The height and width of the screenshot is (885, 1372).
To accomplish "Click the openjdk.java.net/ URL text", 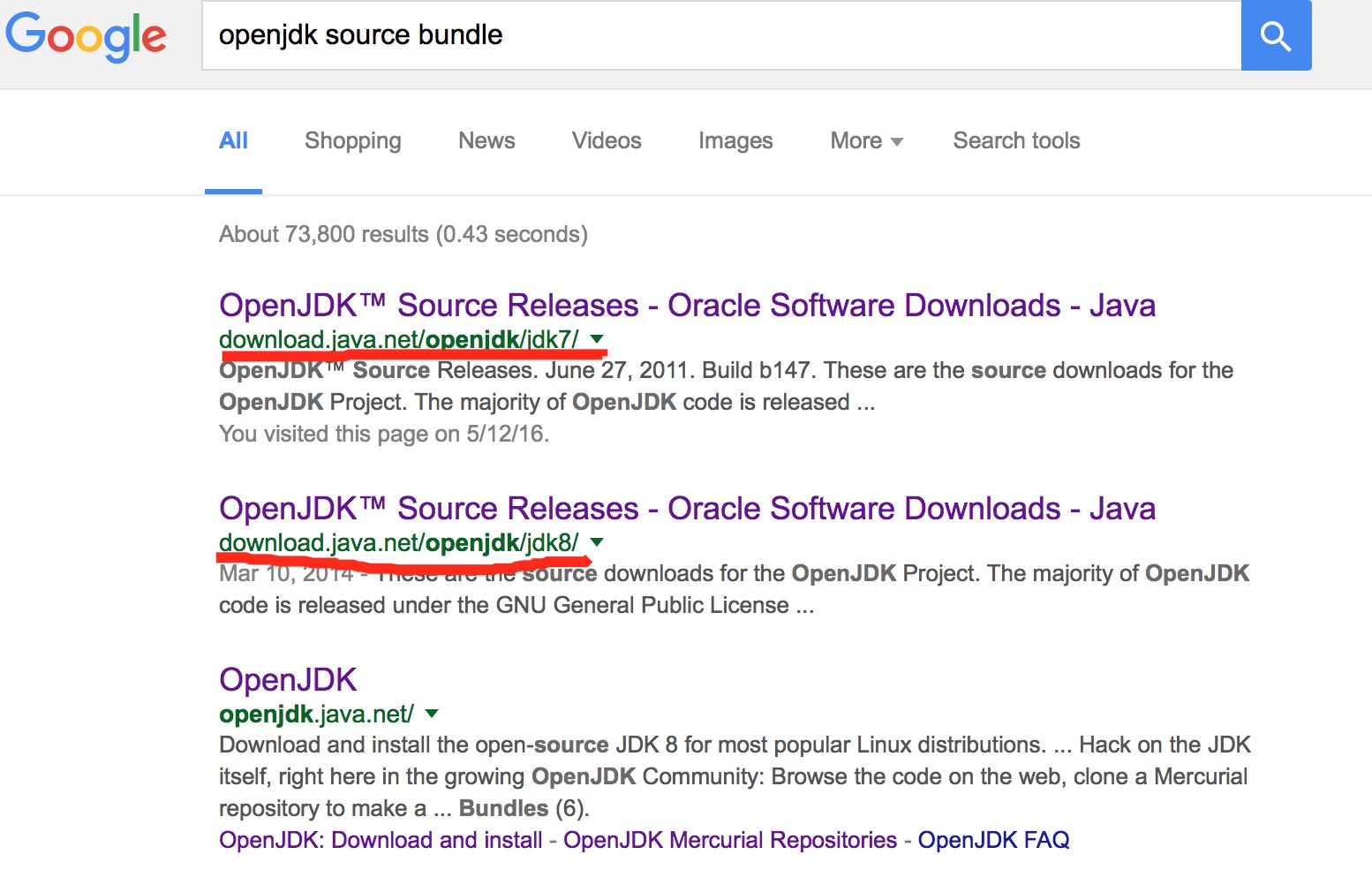I will tap(316, 714).
